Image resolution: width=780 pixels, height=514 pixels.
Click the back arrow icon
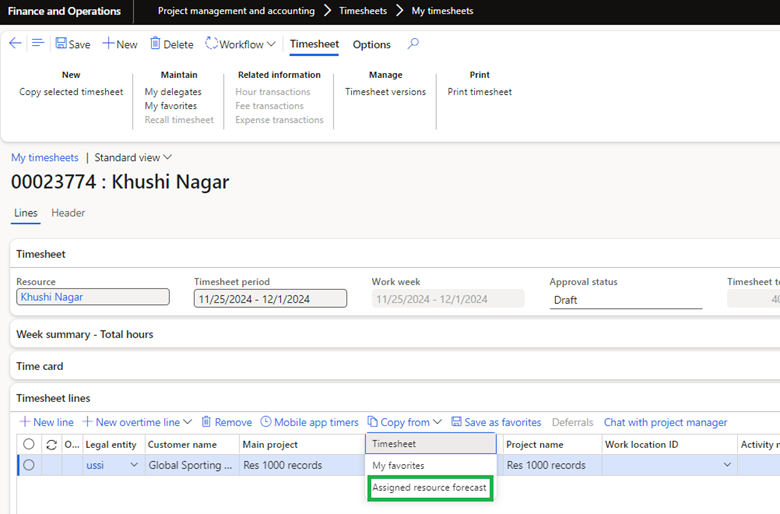(15, 44)
